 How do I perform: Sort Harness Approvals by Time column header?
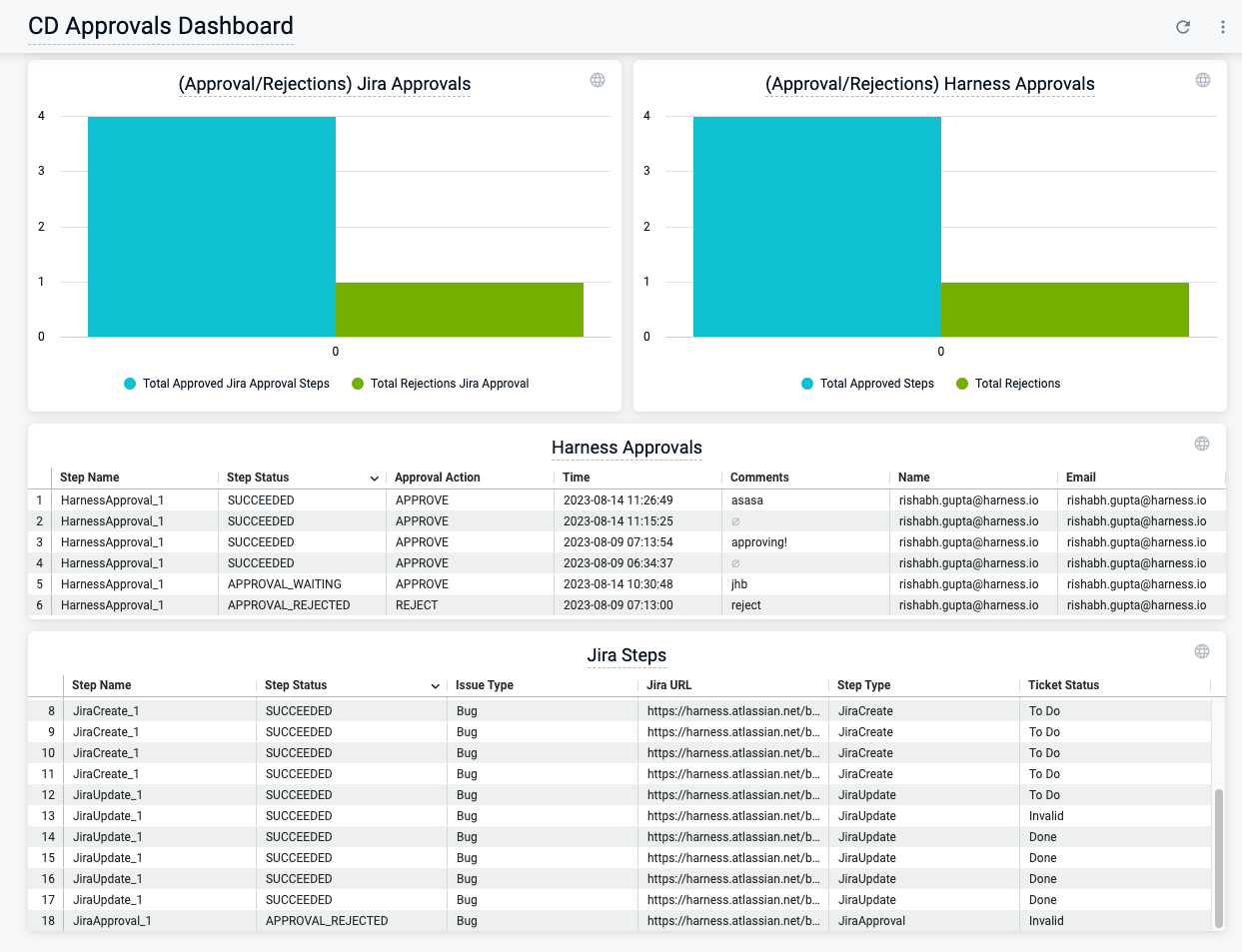click(577, 477)
